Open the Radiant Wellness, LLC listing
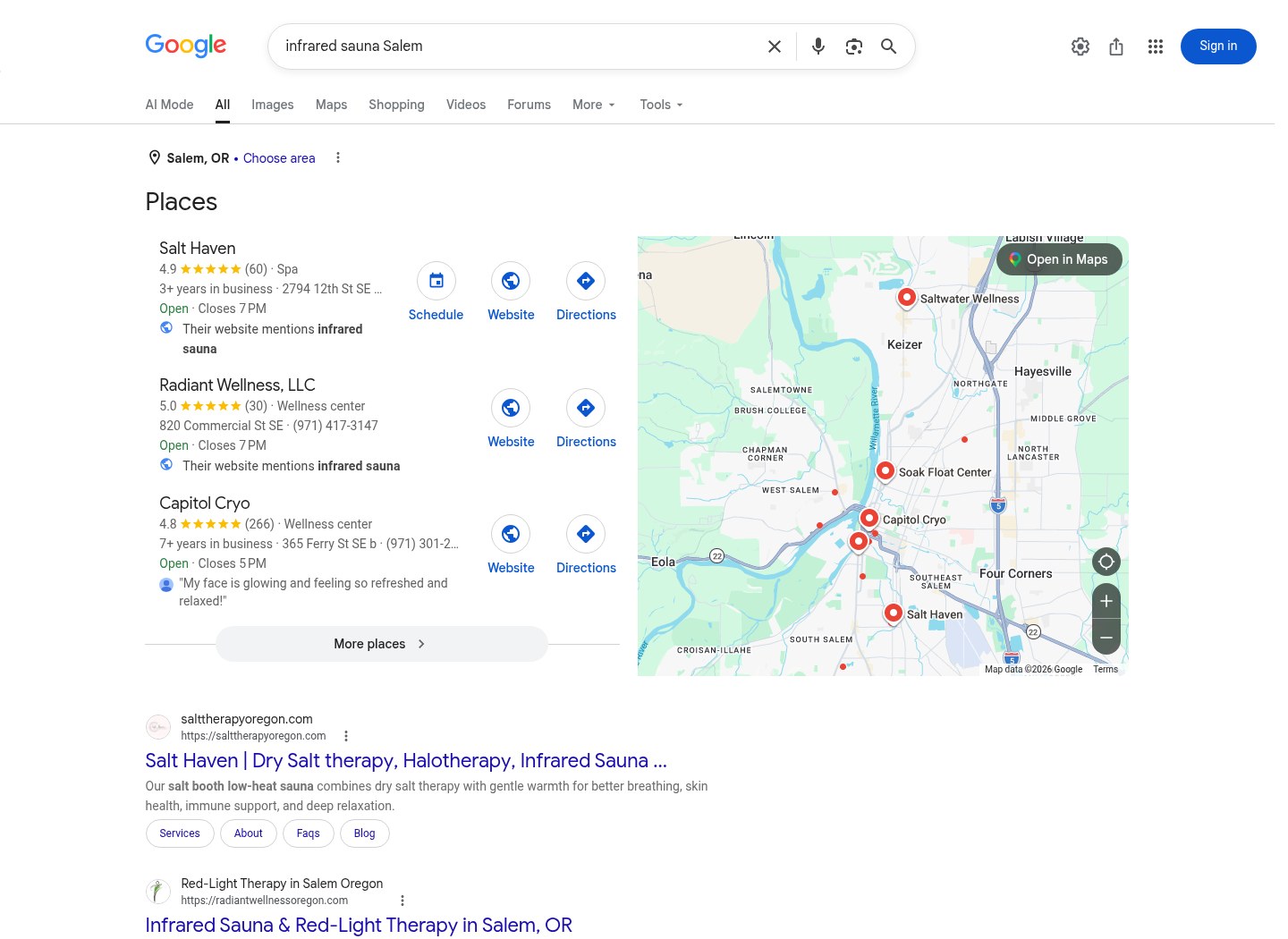This screenshot has height=939, width=1288. [237, 385]
